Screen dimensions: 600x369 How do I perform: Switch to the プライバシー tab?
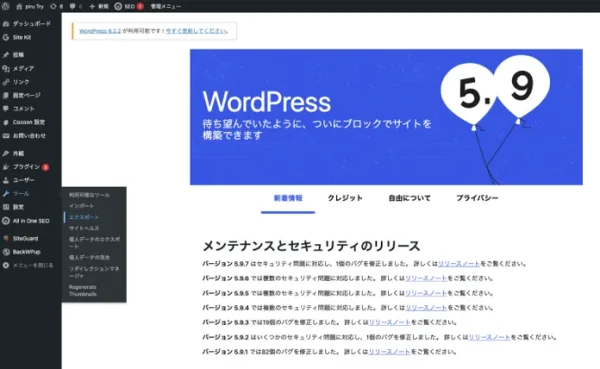(477, 198)
